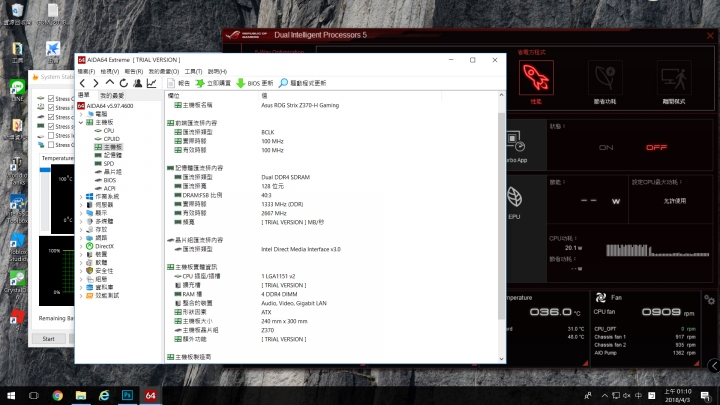Open Windows Start menu
Screen dimensions: 720x405
point(11,395)
